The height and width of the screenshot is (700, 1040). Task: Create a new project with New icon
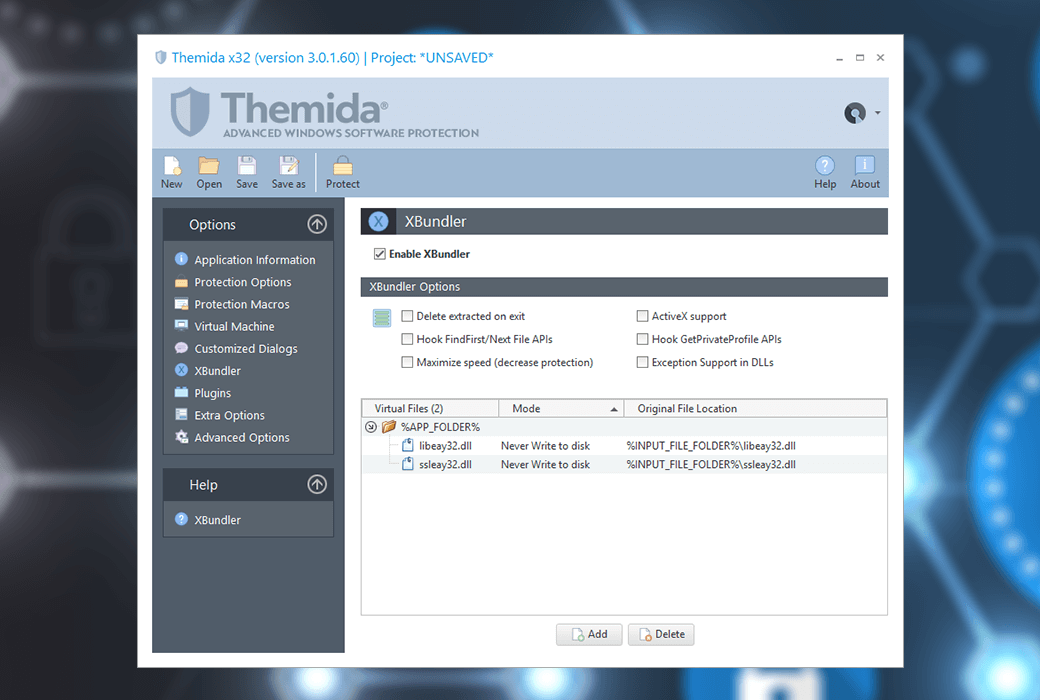171,170
